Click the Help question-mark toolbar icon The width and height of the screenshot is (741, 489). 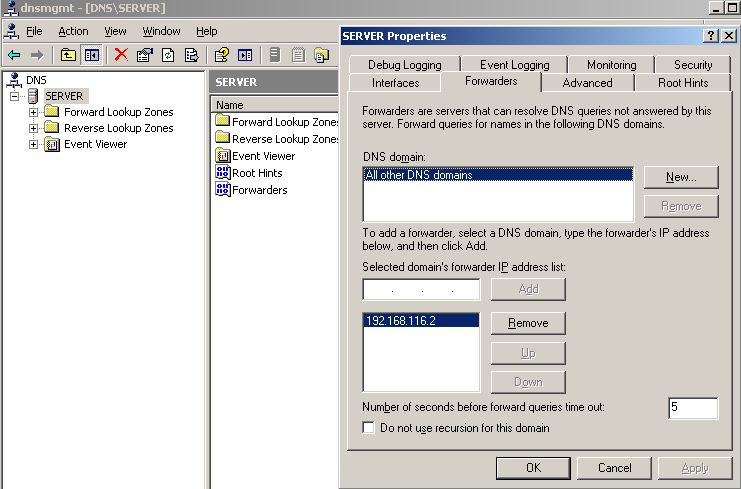tap(221, 55)
